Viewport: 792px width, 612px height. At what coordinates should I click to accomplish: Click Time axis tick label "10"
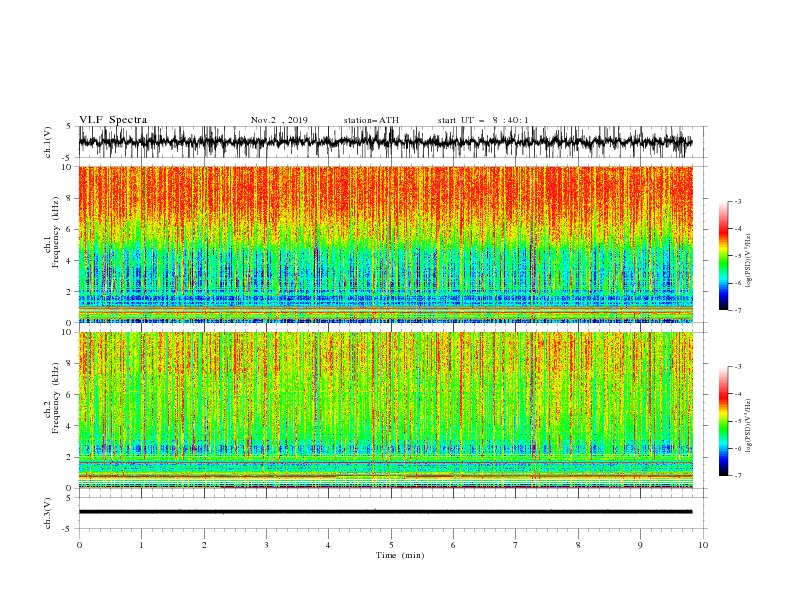(703, 545)
